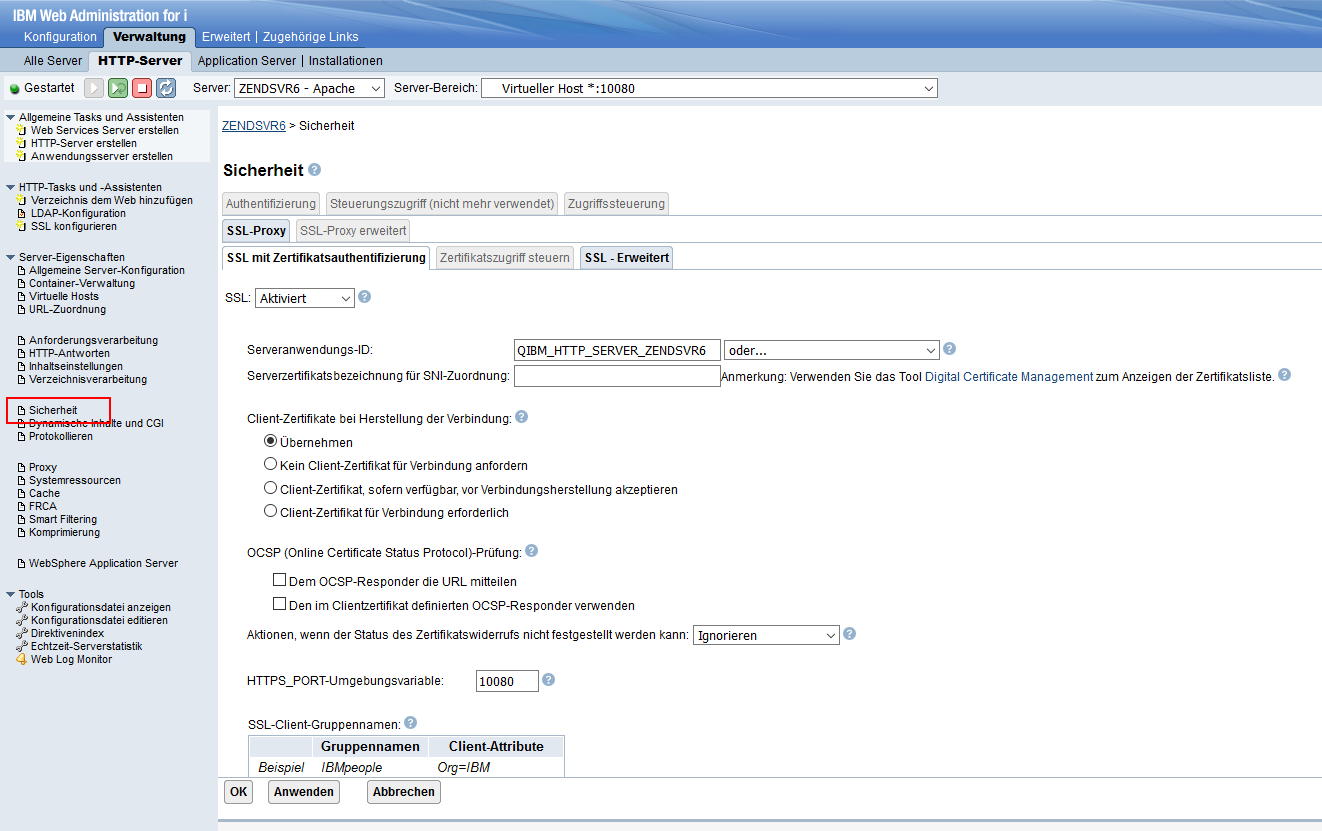
Task: Check 'Den im Clientzertifikat definierten OCSP-Responder verwenden'
Action: pyautogui.click(x=280, y=604)
